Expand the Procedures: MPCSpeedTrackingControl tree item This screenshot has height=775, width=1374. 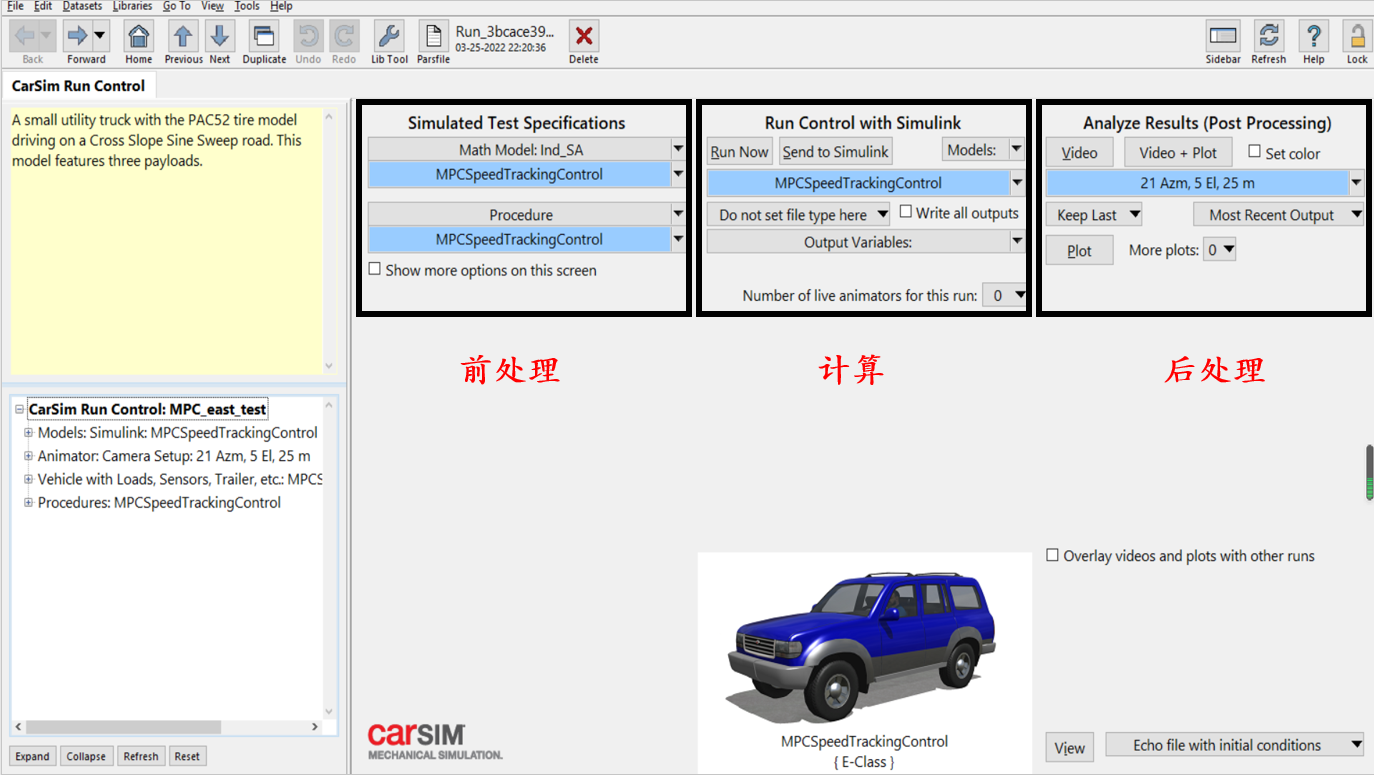pos(28,502)
